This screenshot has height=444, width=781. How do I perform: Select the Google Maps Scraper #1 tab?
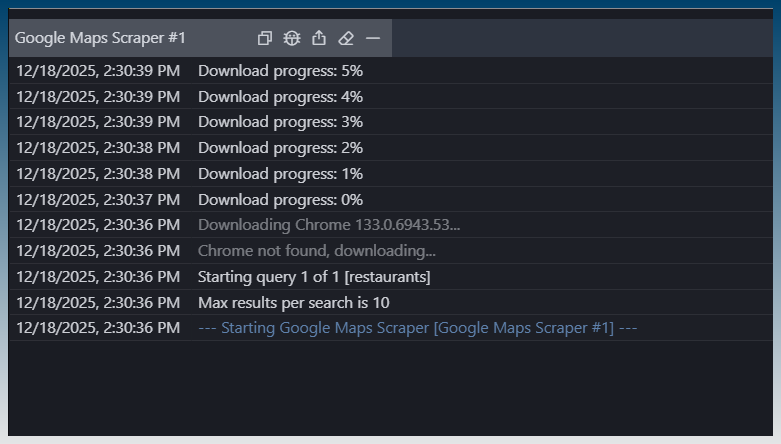pos(101,38)
